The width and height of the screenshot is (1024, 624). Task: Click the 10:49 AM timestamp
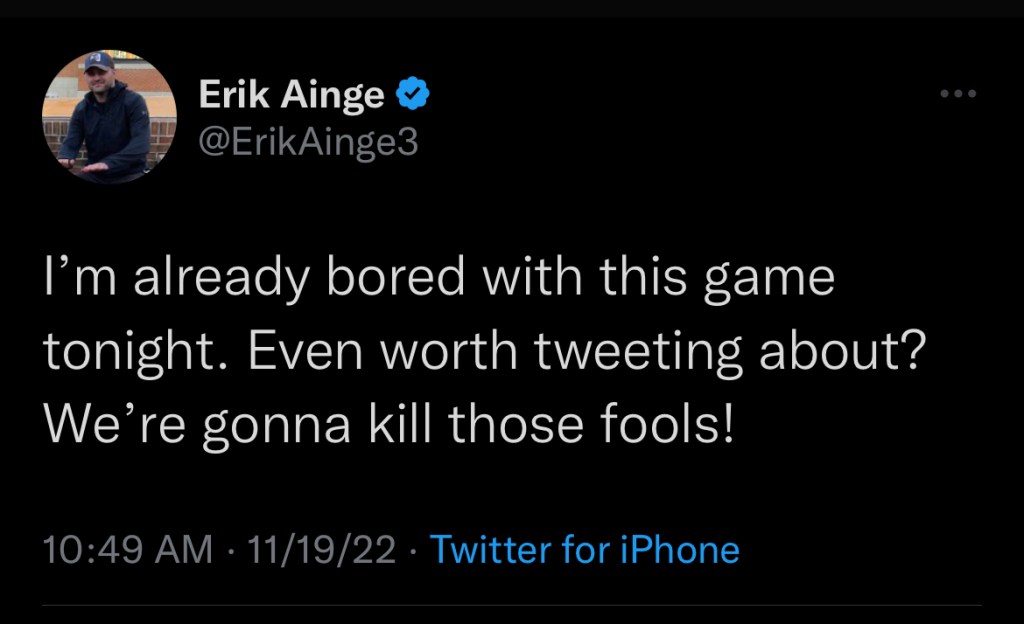click(x=129, y=550)
